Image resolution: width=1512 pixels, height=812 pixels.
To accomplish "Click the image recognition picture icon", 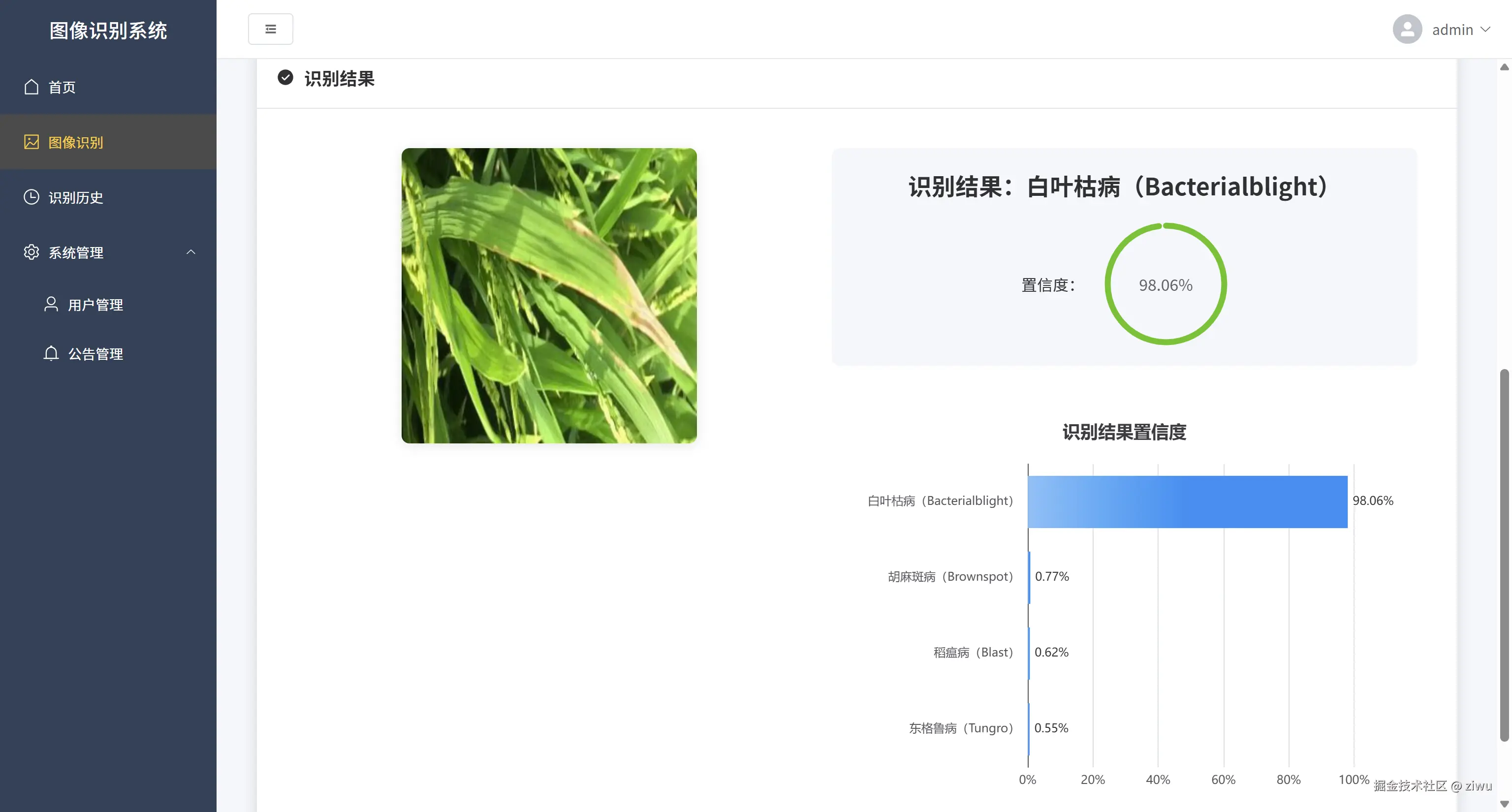I will [31, 142].
